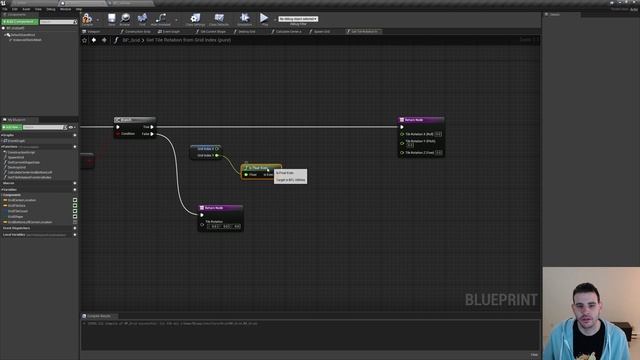Screen dimensions: 640x360
Task: Open the eye view options in My Blueprint
Action: point(72,127)
